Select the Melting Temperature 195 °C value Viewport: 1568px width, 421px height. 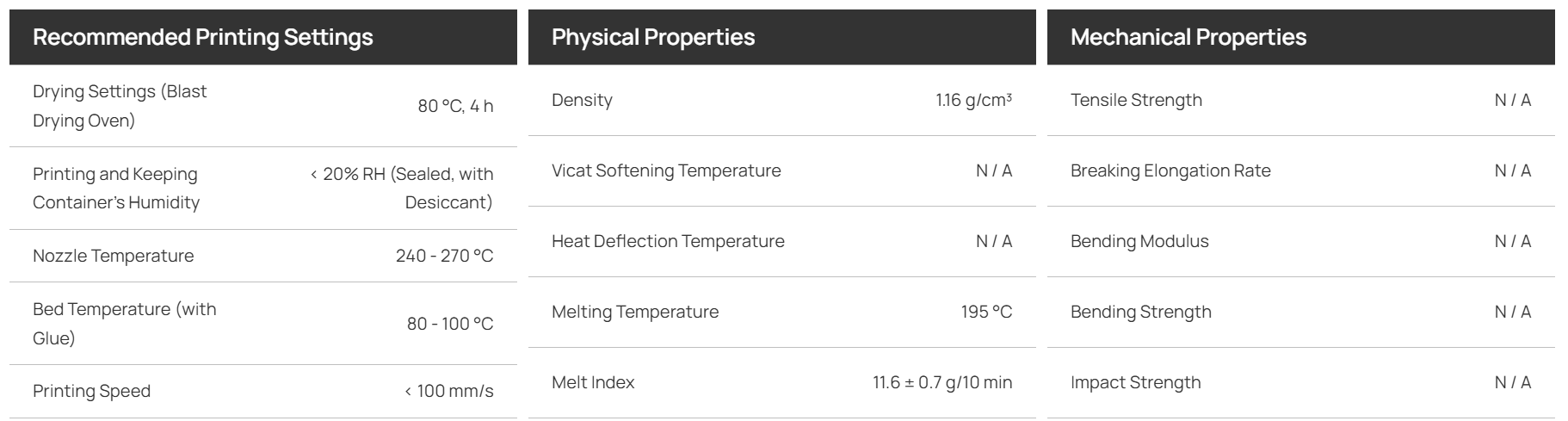pyautogui.click(x=986, y=312)
